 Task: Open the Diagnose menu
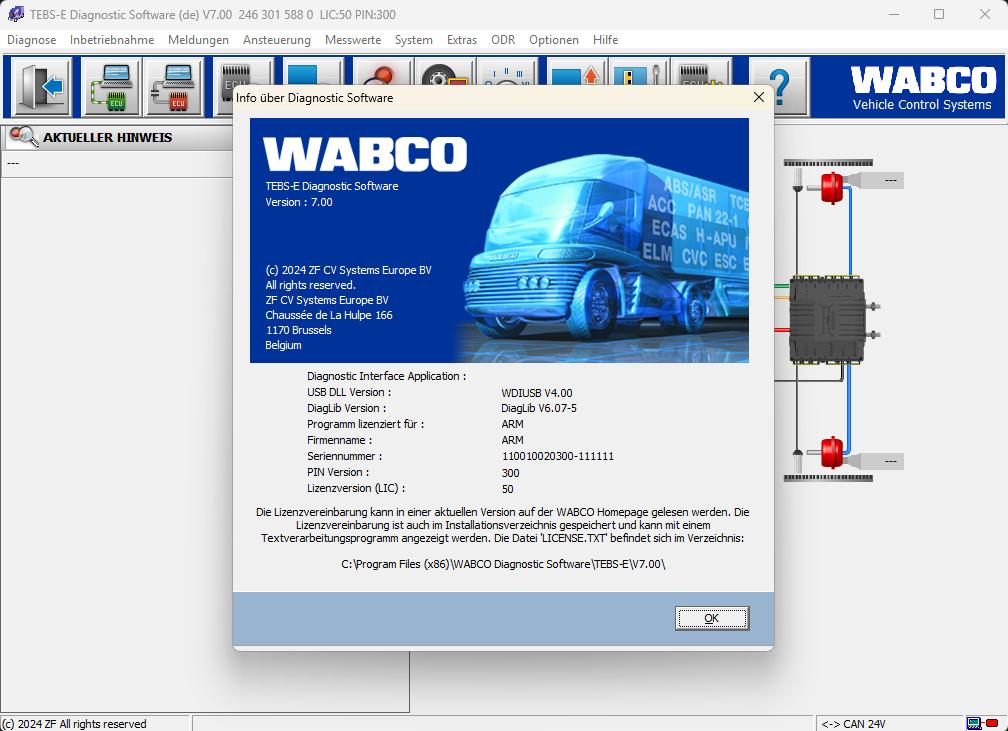31,40
